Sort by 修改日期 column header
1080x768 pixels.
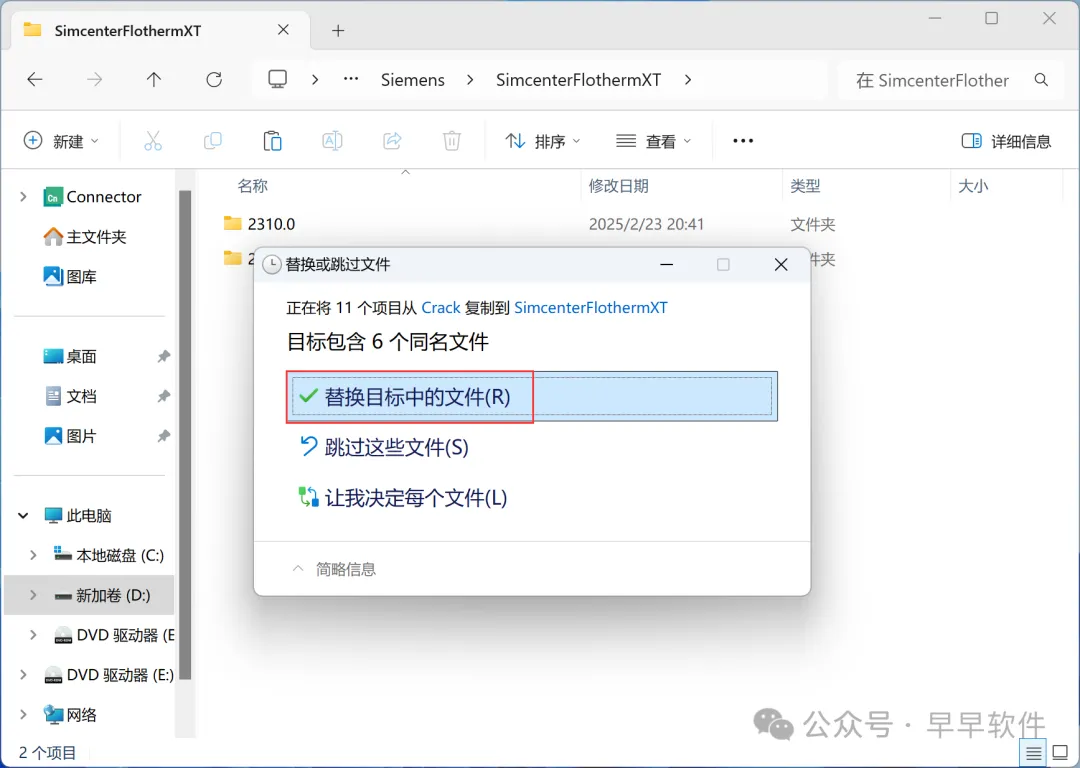619,186
